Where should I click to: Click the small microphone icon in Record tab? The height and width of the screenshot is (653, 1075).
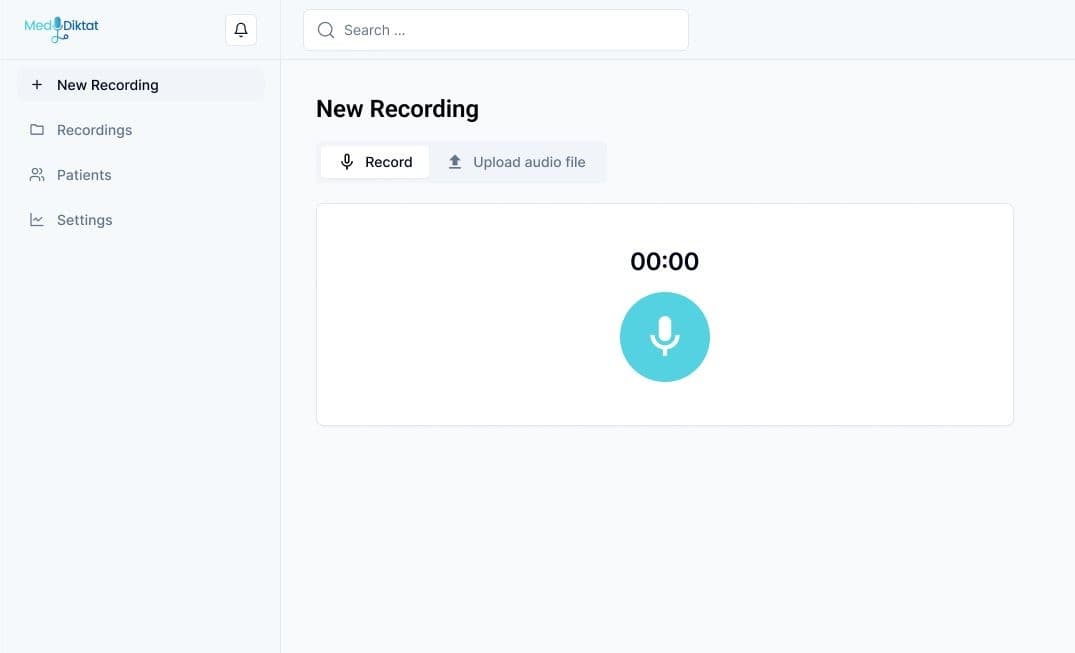[347, 162]
